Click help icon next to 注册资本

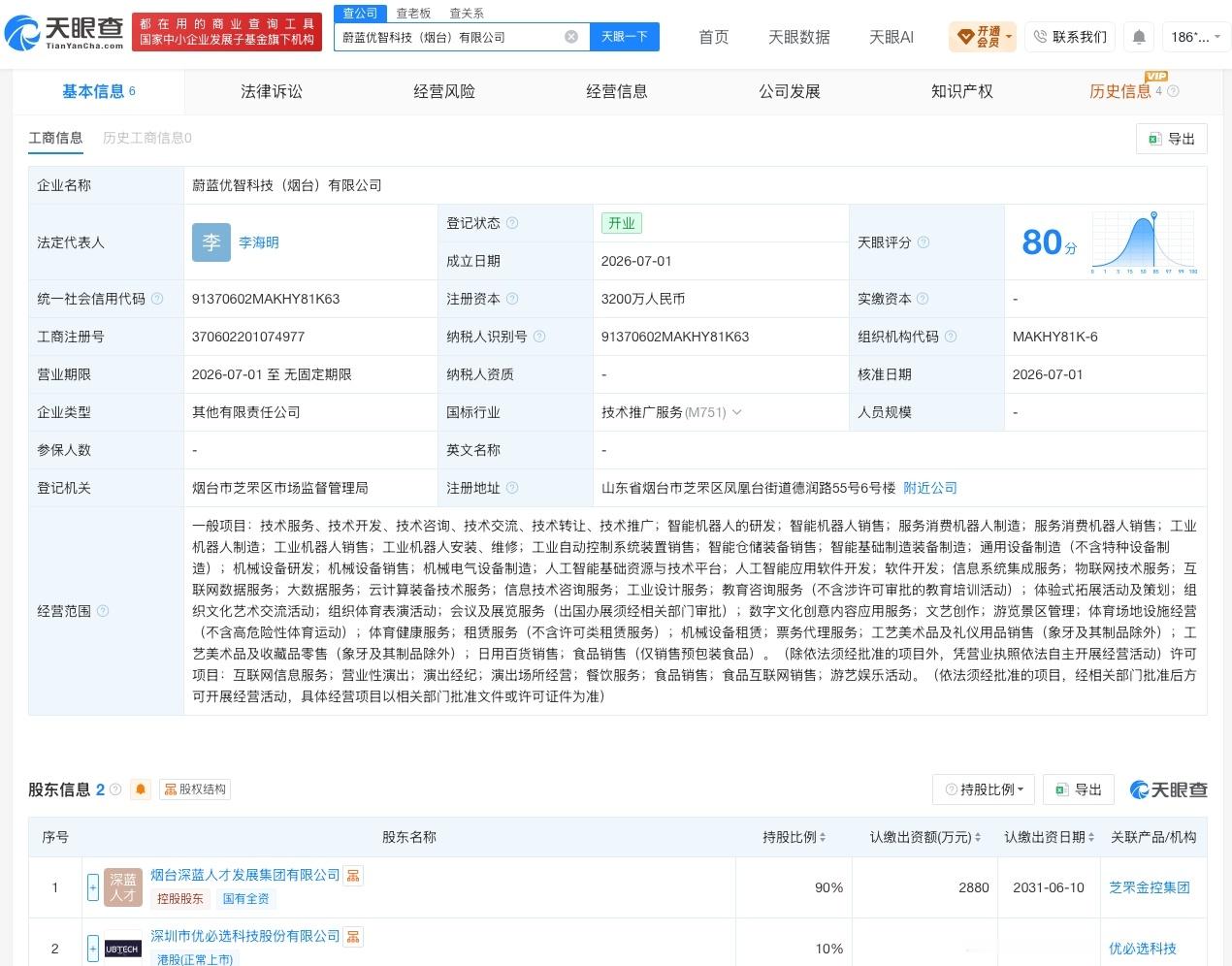(512, 299)
